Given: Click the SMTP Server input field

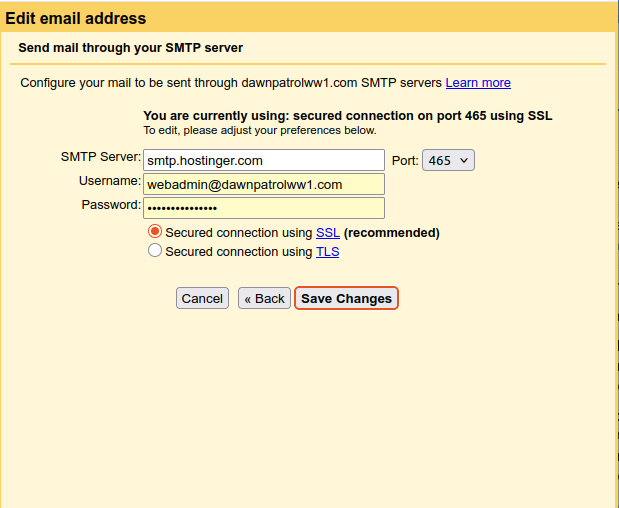Looking at the screenshot, I should coord(264,160).
